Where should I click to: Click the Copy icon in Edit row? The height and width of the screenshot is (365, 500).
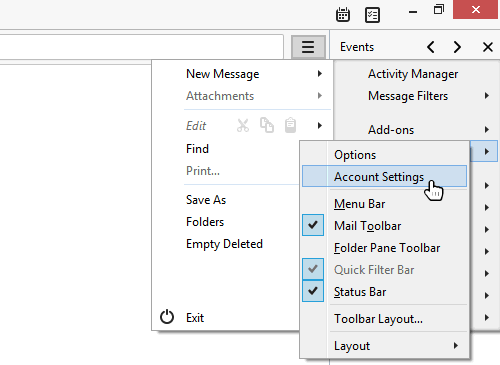[x=267, y=125]
